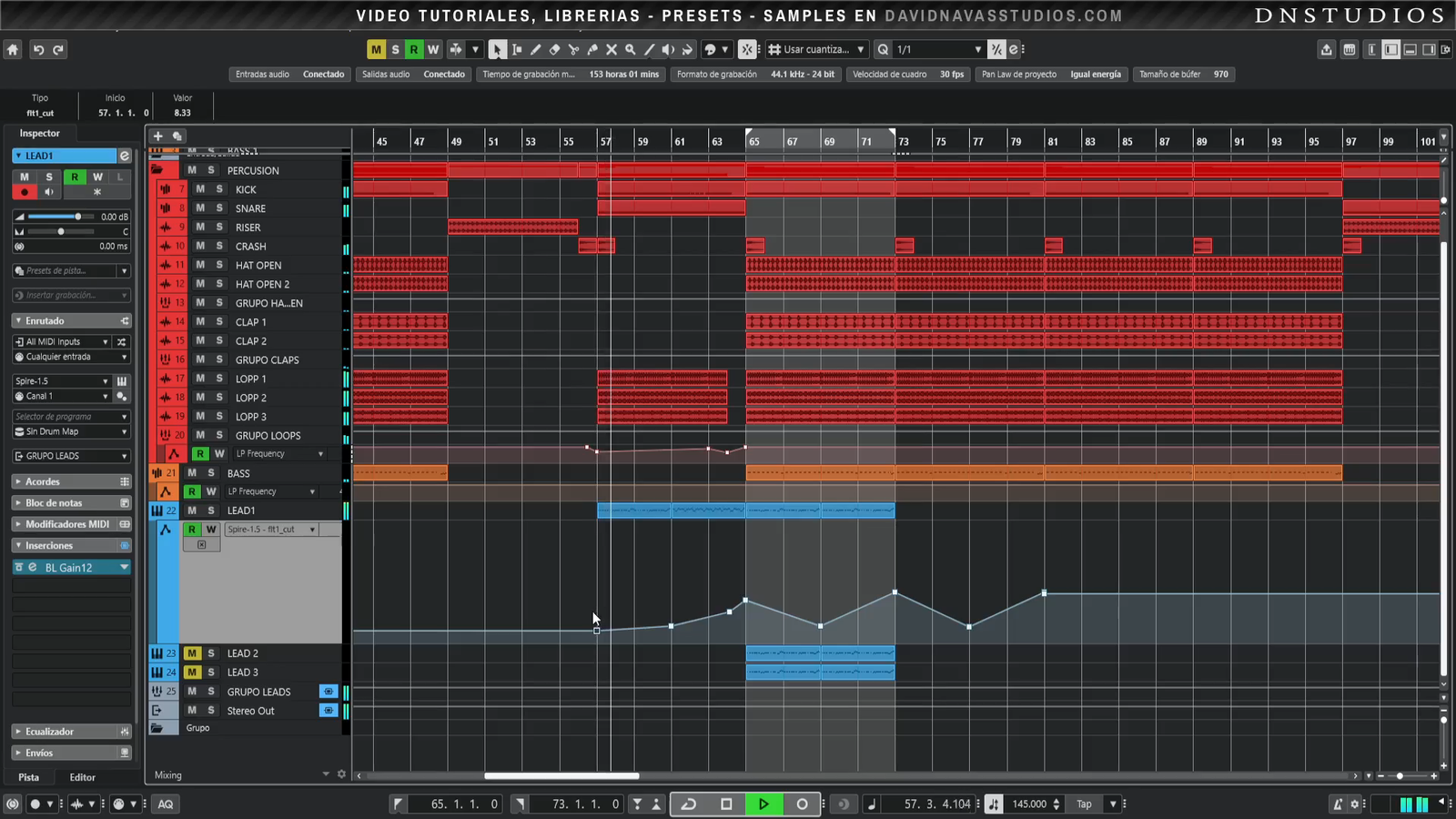
Task: Switch to the Editor tab
Action: [x=82, y=777]
